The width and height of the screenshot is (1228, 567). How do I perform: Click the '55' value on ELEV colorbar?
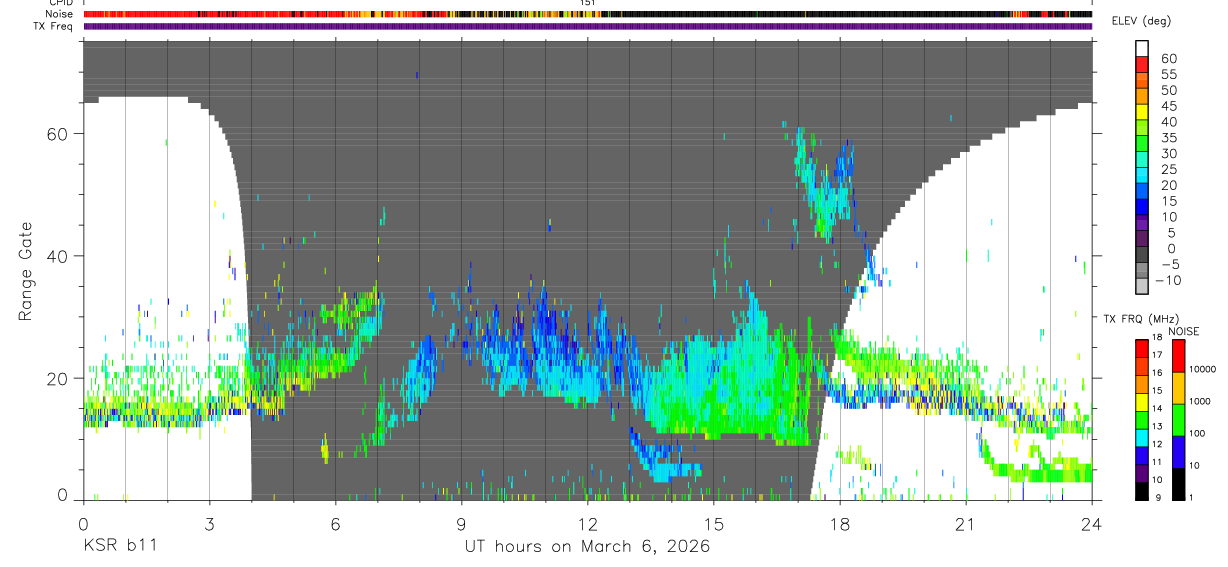click(x=1168, y=75)
